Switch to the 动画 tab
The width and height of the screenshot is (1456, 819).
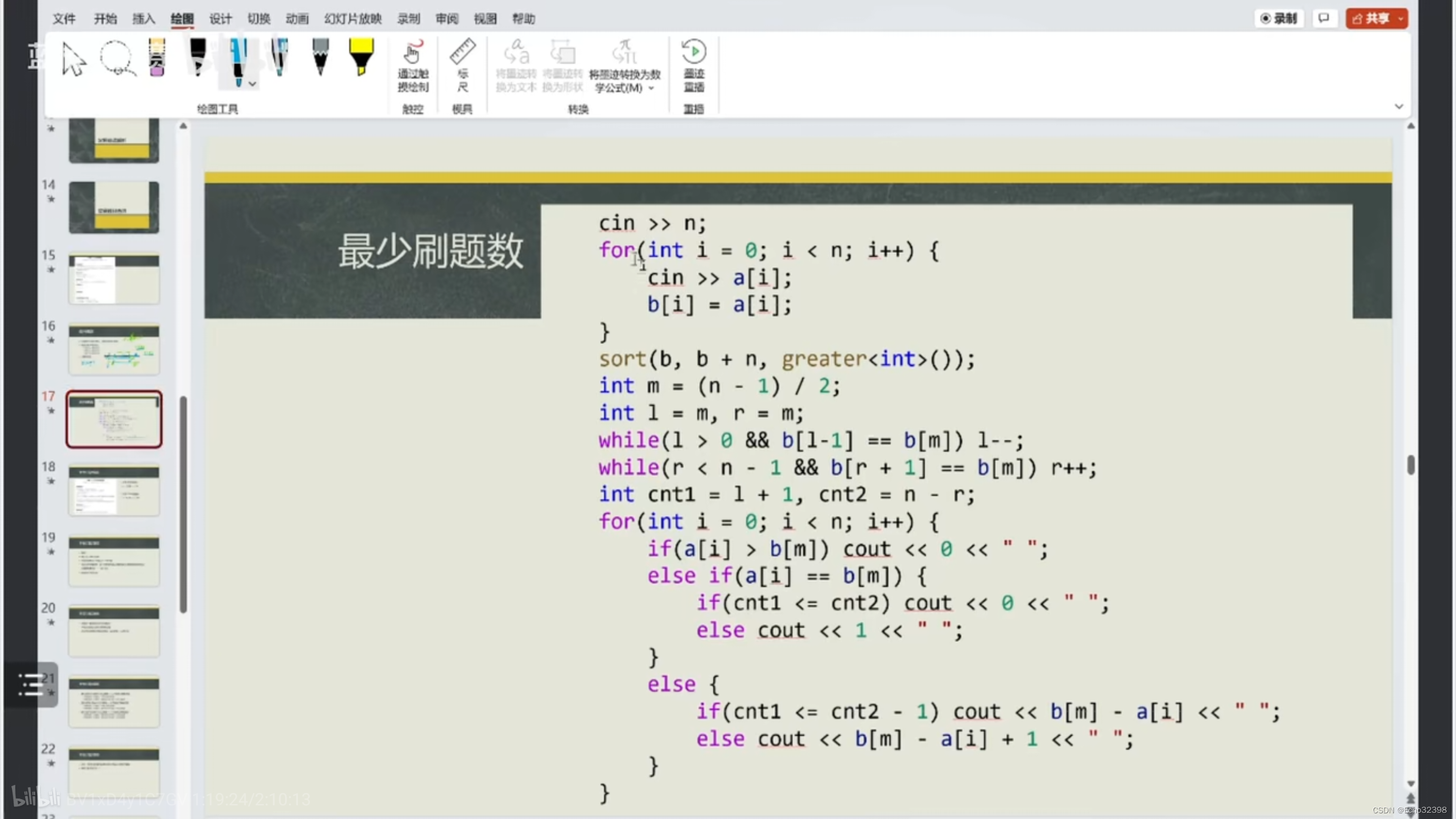(297, 19)
